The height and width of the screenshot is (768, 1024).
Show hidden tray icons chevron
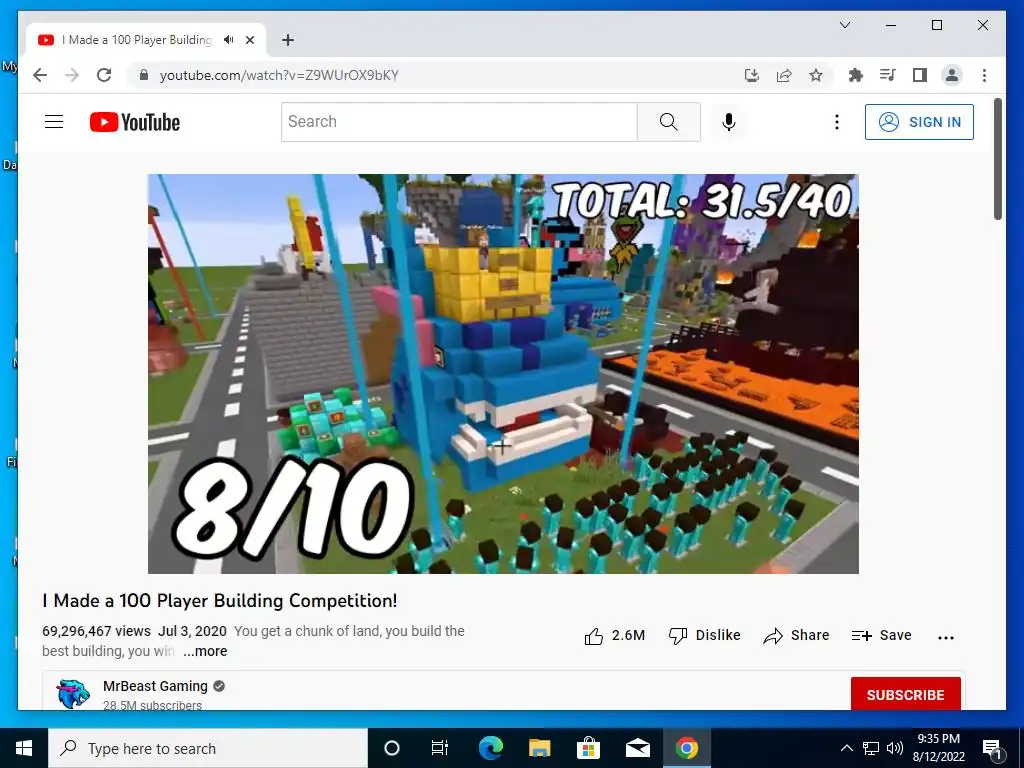click(846, 748)
